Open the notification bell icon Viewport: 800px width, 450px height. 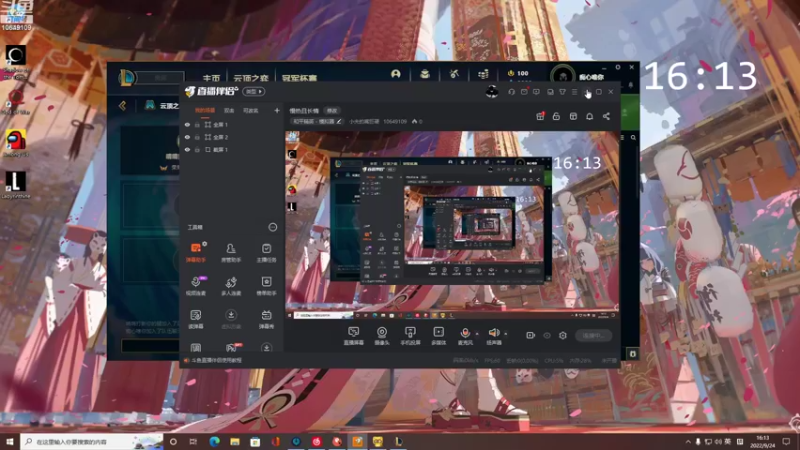coord(589,116)
